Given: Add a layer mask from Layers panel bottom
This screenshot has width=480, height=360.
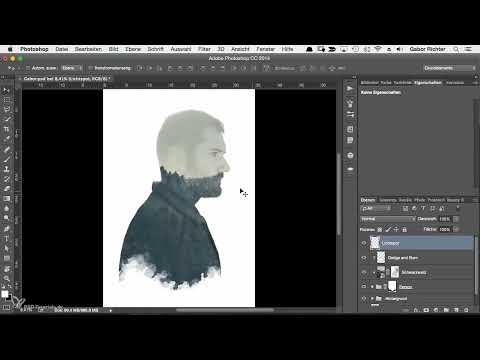Looking at the screenshot, I should 426,310.
